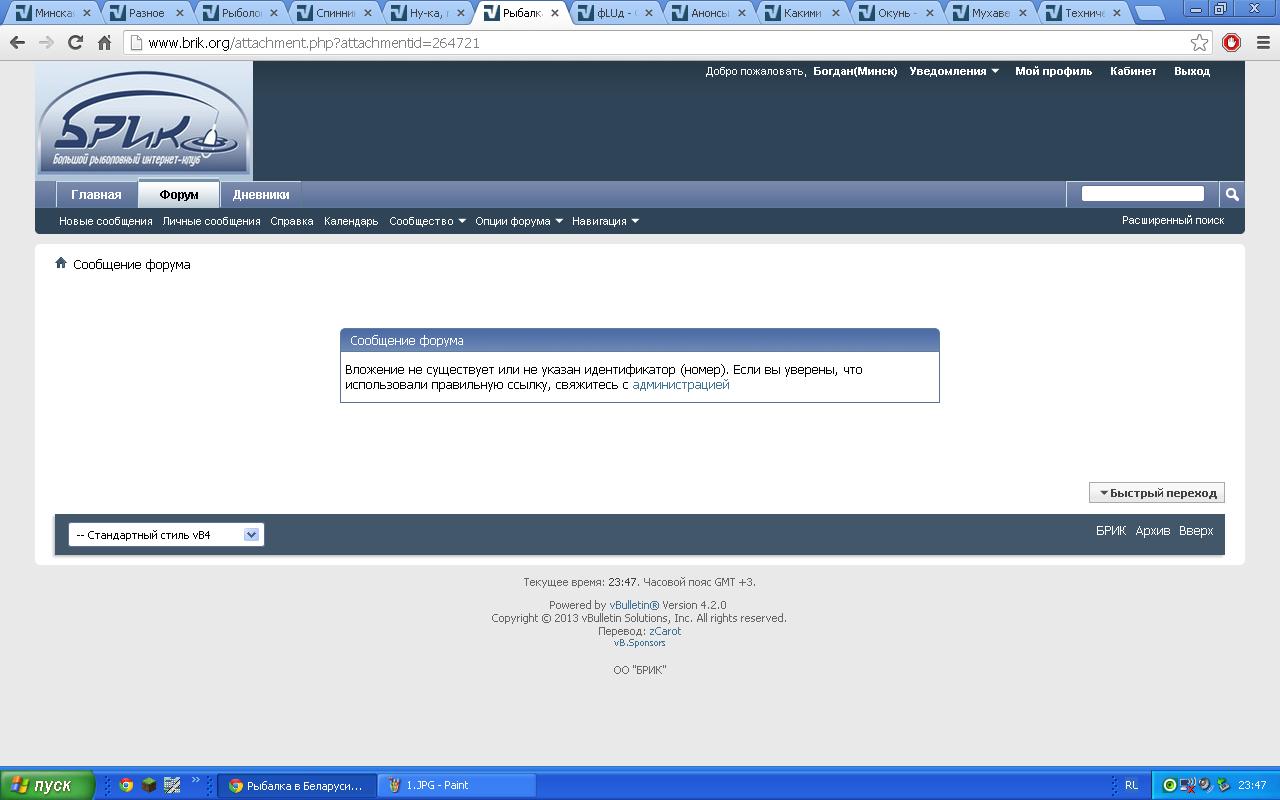Expand the Уведомления dropdown
Image resolution: width=1280 pixels, height=800 pixels.
pyautogui.click(x=954, y=71)
